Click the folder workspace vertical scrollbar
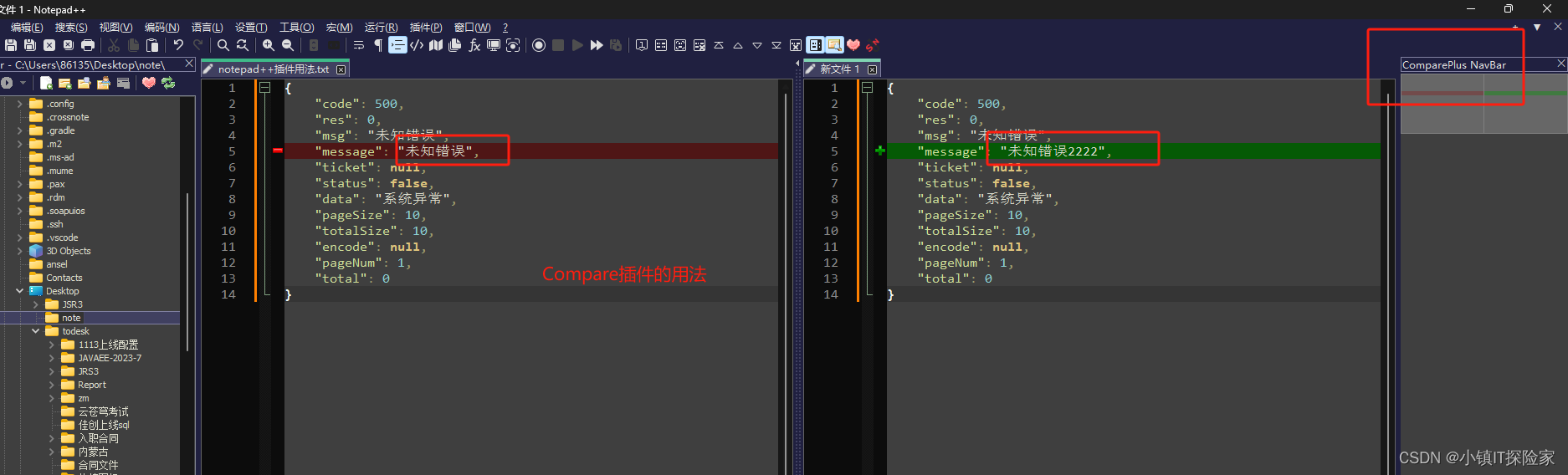The height and width of the screenshot is (475, 1568). [188, 272]
